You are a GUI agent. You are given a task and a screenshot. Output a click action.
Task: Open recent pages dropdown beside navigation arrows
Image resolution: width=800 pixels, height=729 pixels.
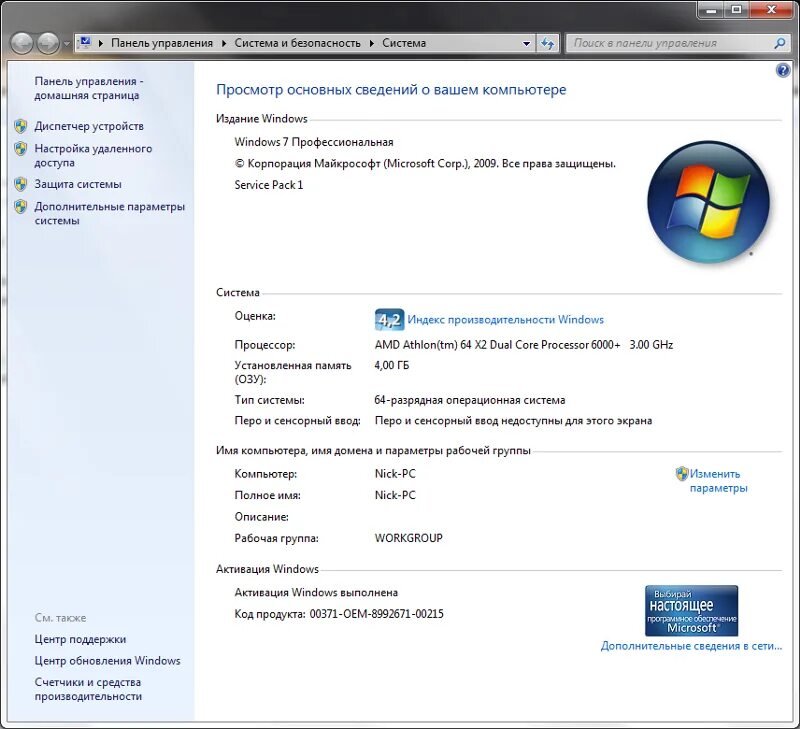(67, 44)
